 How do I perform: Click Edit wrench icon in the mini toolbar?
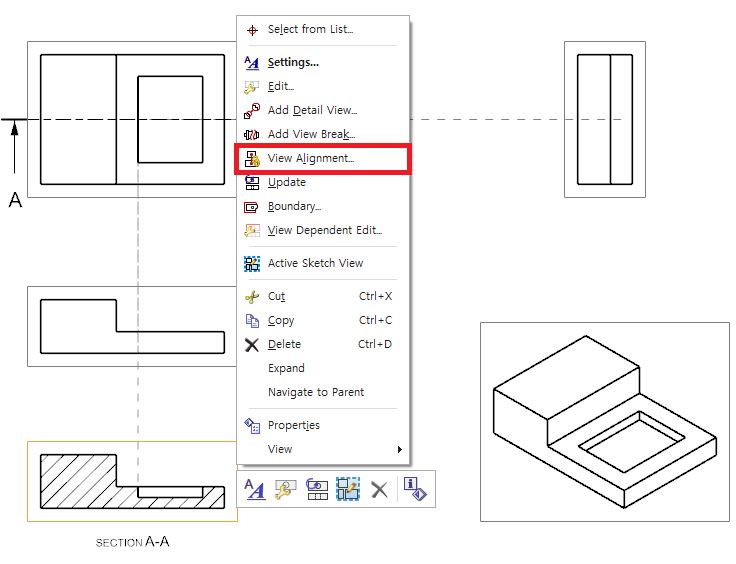(286, 489)
